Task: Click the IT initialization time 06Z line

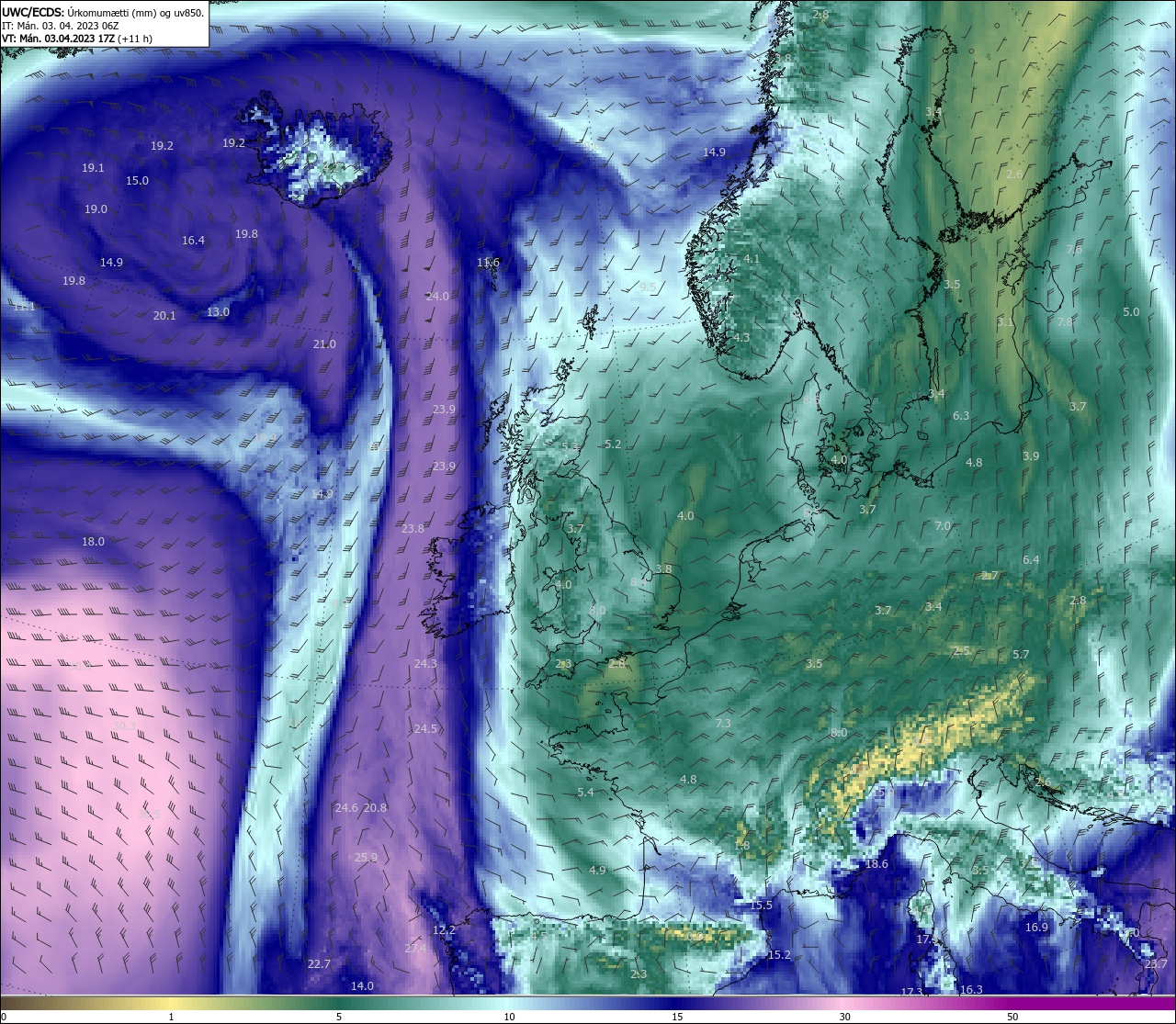Action: coord(59,26)
